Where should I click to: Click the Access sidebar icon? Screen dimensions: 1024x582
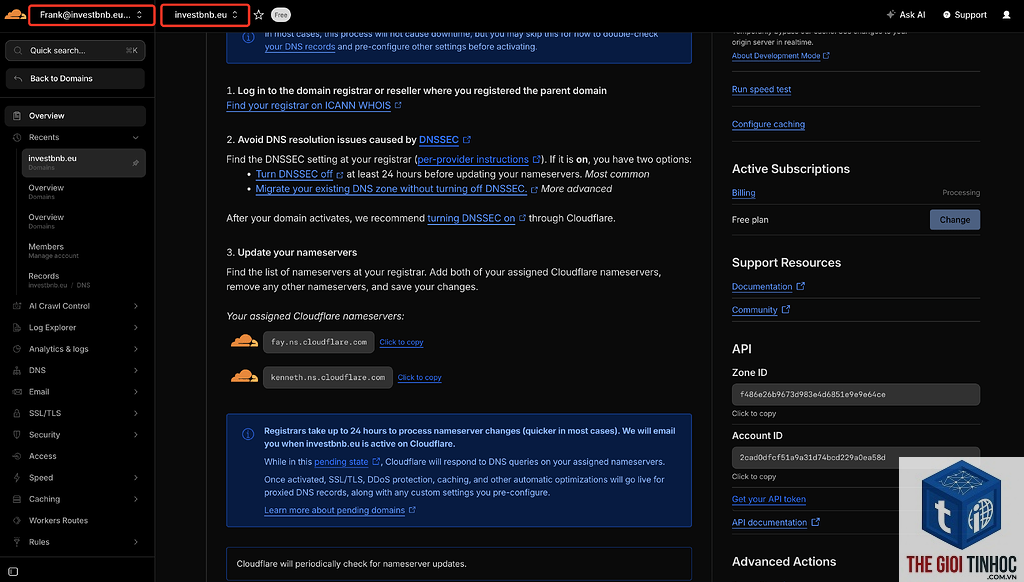tap(17, 457)
